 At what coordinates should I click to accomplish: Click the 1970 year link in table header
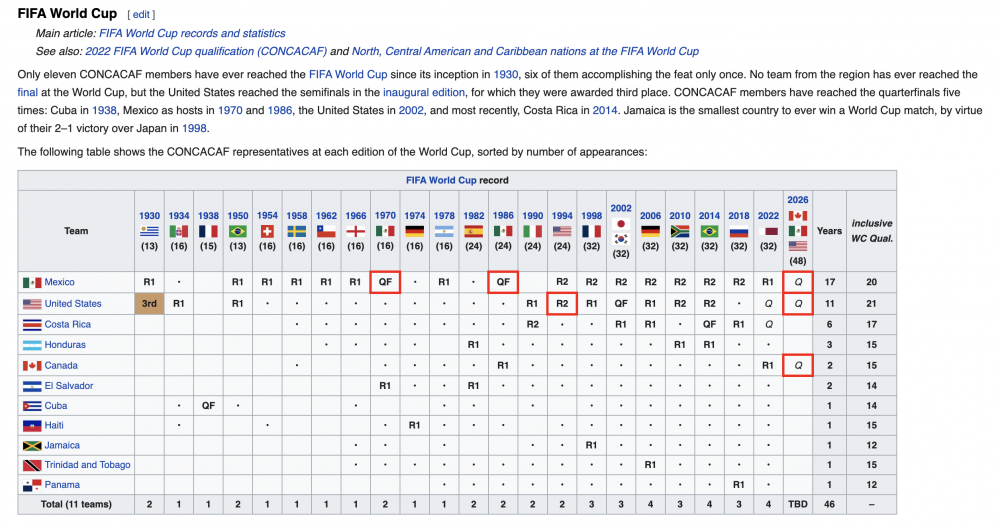[385, 216]
